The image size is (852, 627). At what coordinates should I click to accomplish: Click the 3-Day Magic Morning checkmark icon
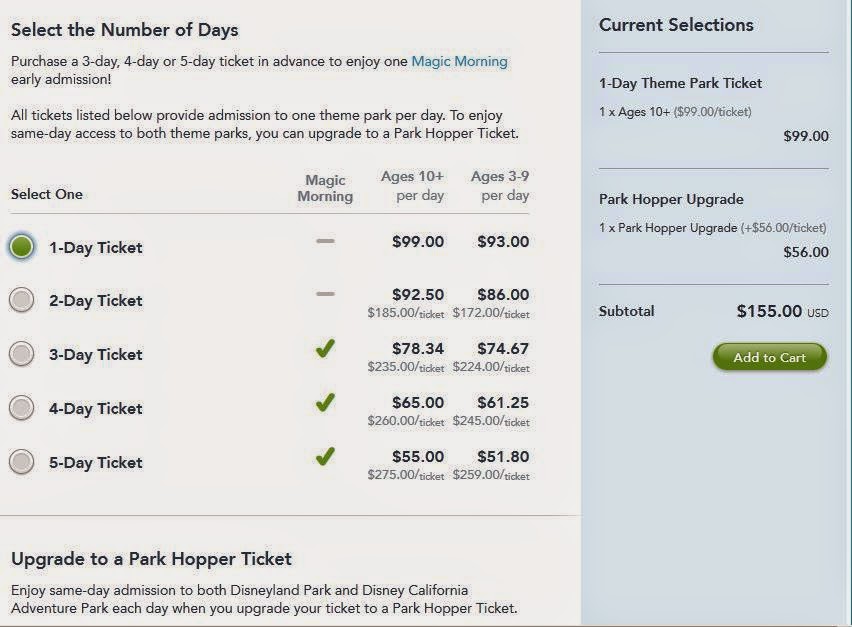[x=325, y=349]
